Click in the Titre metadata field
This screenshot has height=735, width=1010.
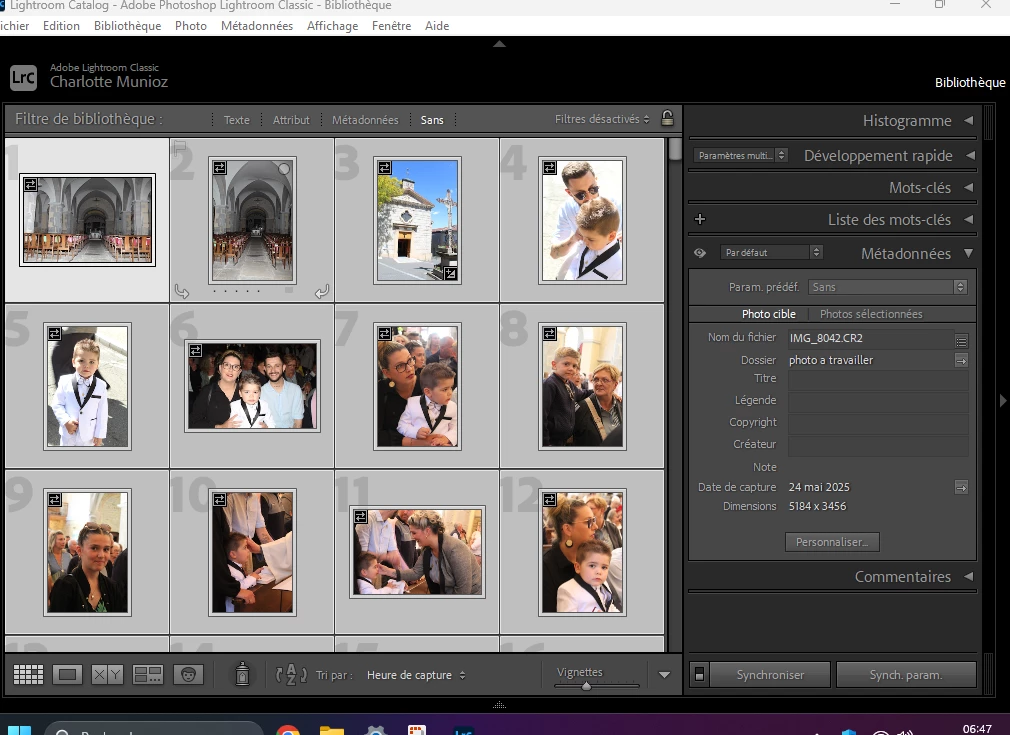coord(878,379)
